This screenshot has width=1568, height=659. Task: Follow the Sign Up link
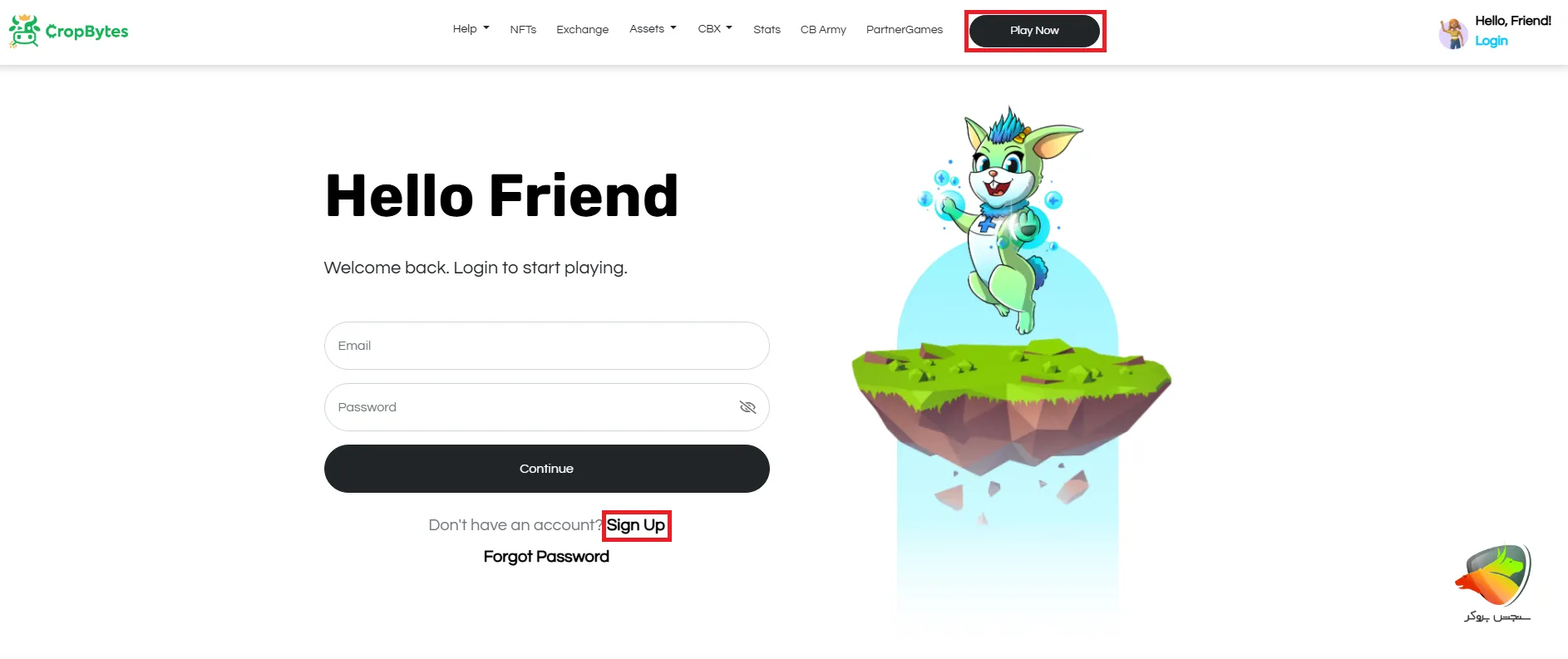(636, 525)
